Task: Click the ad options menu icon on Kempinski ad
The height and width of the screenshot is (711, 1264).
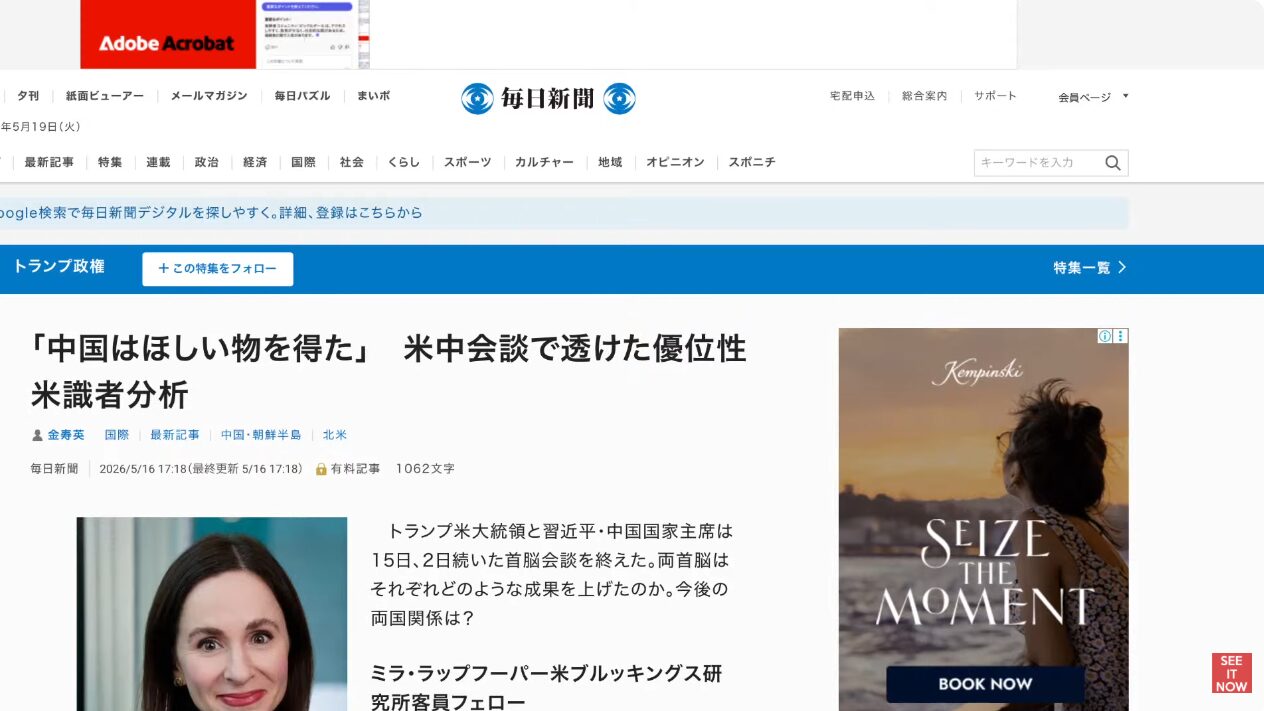Action: pos(1121,336)
